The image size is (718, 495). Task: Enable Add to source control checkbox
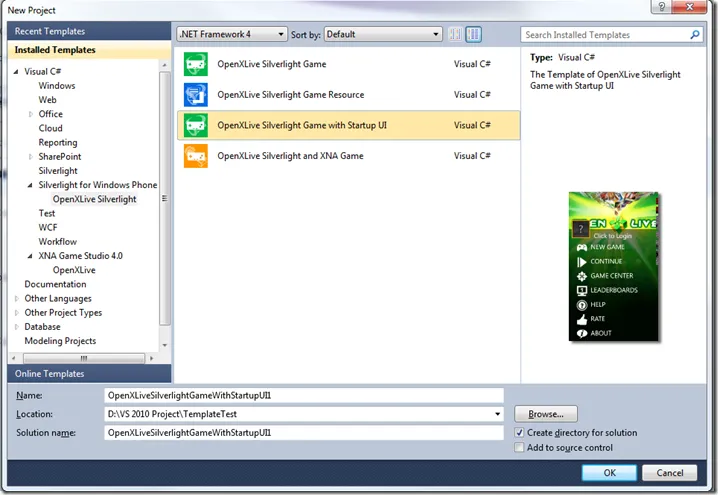tap(519, 447)
